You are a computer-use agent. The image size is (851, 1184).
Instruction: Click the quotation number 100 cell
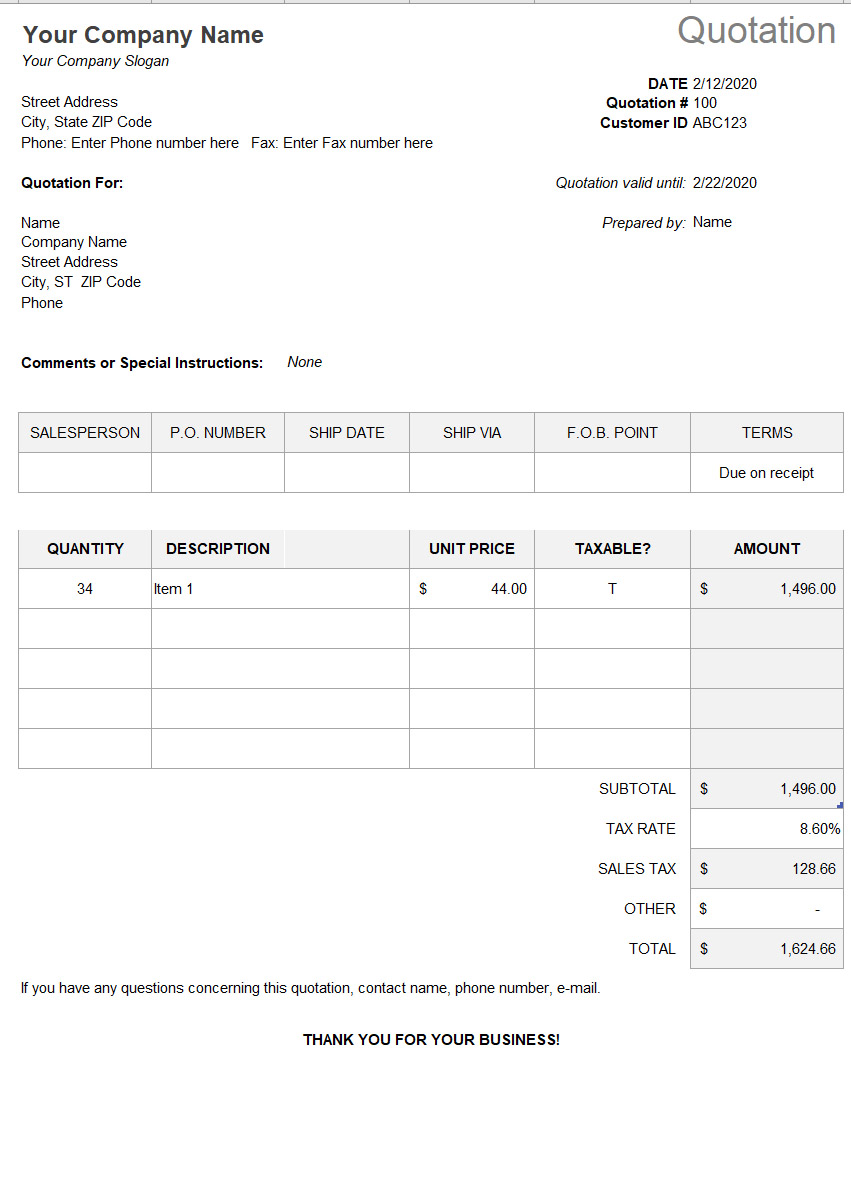tap(705, 103)
